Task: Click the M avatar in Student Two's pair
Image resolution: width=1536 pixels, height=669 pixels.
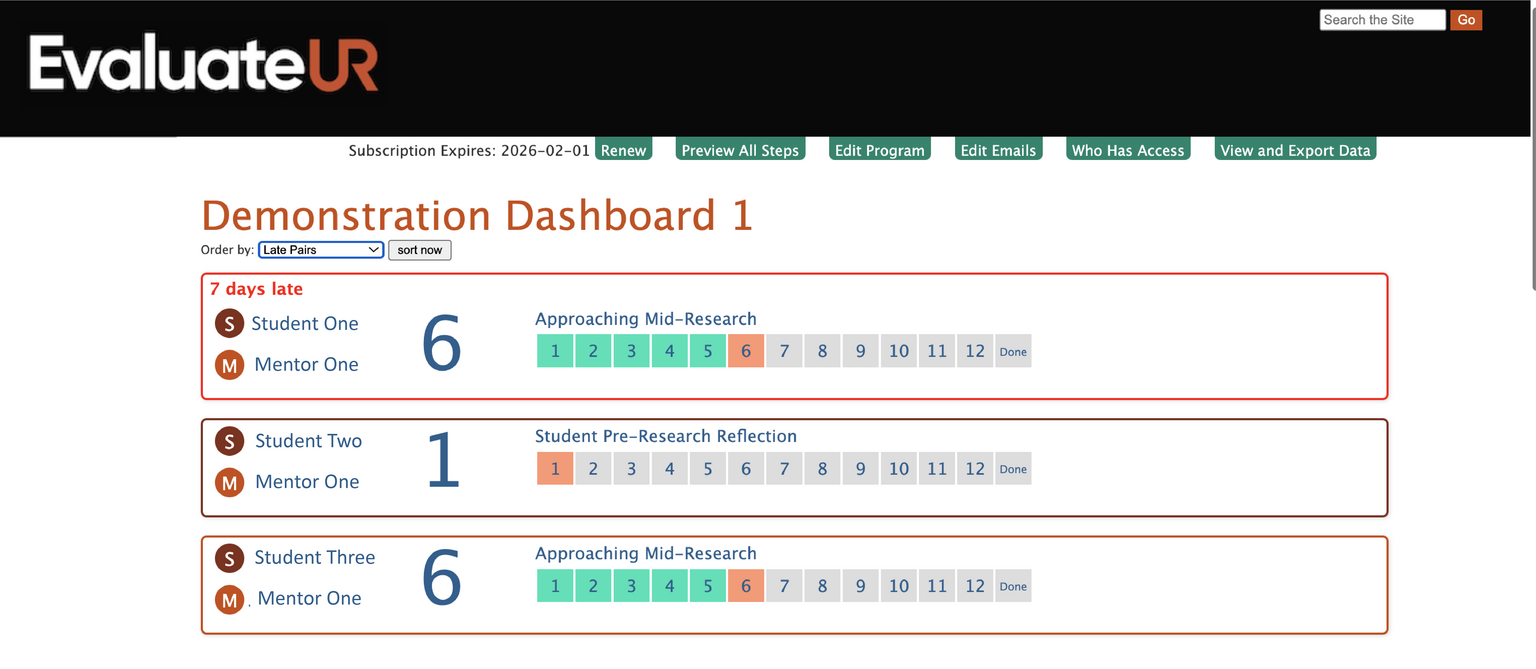Action: pyautogui.click(x=229, y=481)
